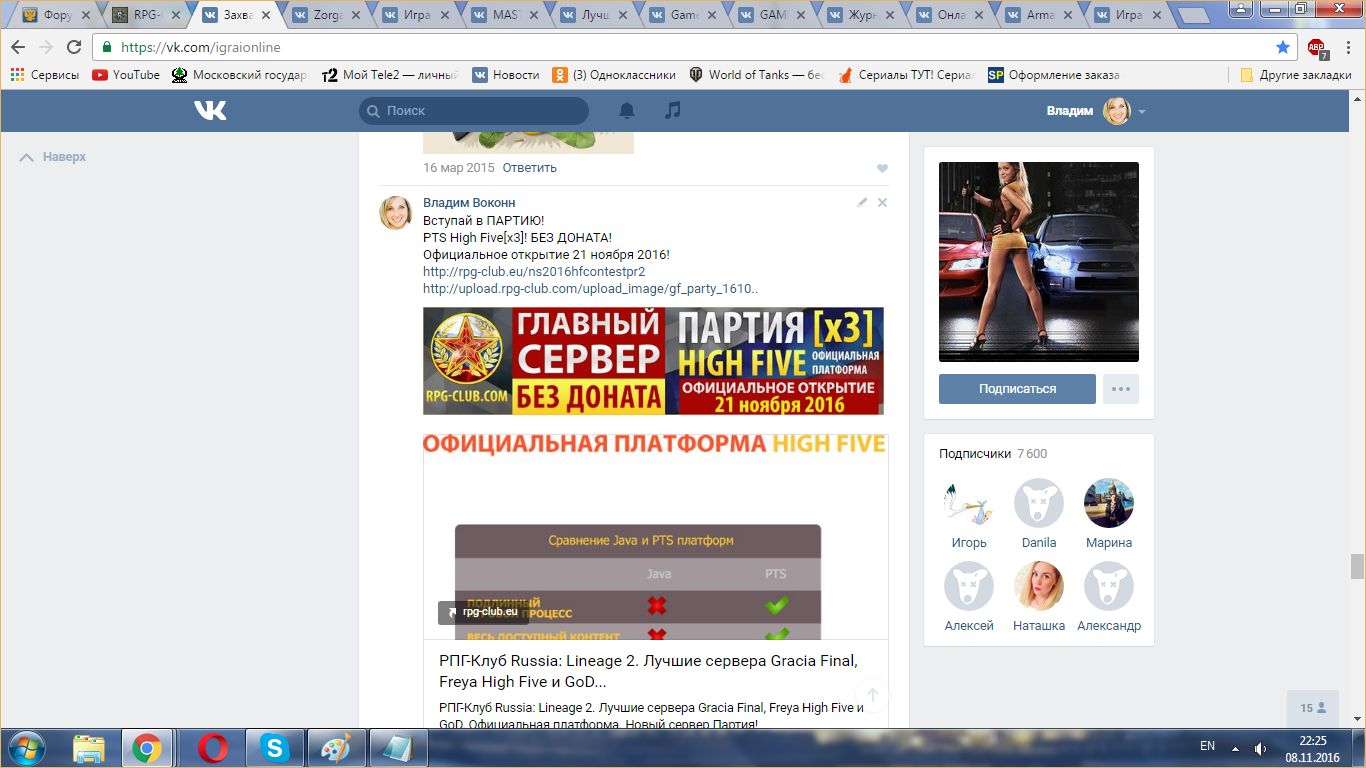Open File Explorer from the taskbar

pos(89,748)
